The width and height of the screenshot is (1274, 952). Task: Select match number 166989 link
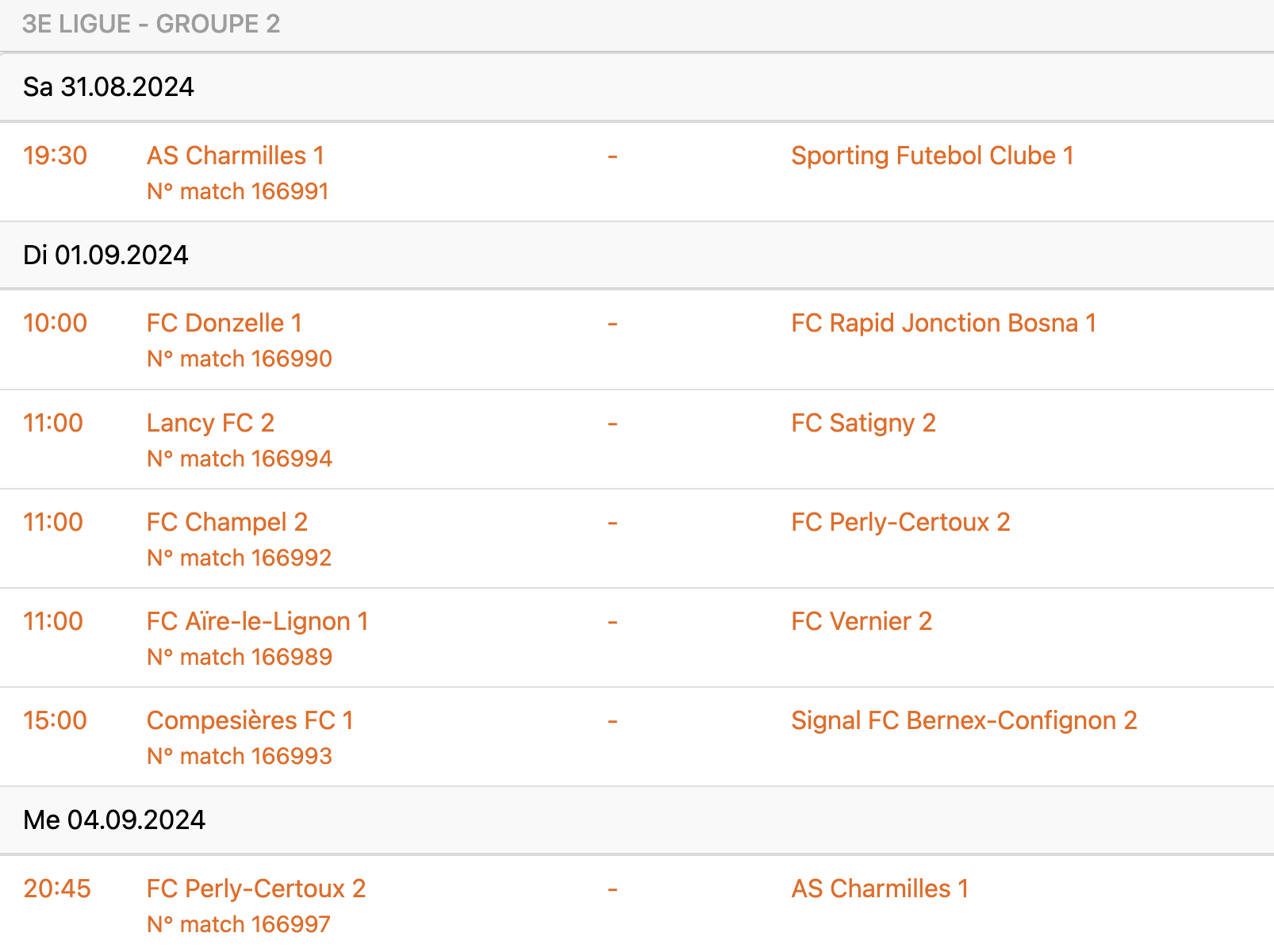240,657
